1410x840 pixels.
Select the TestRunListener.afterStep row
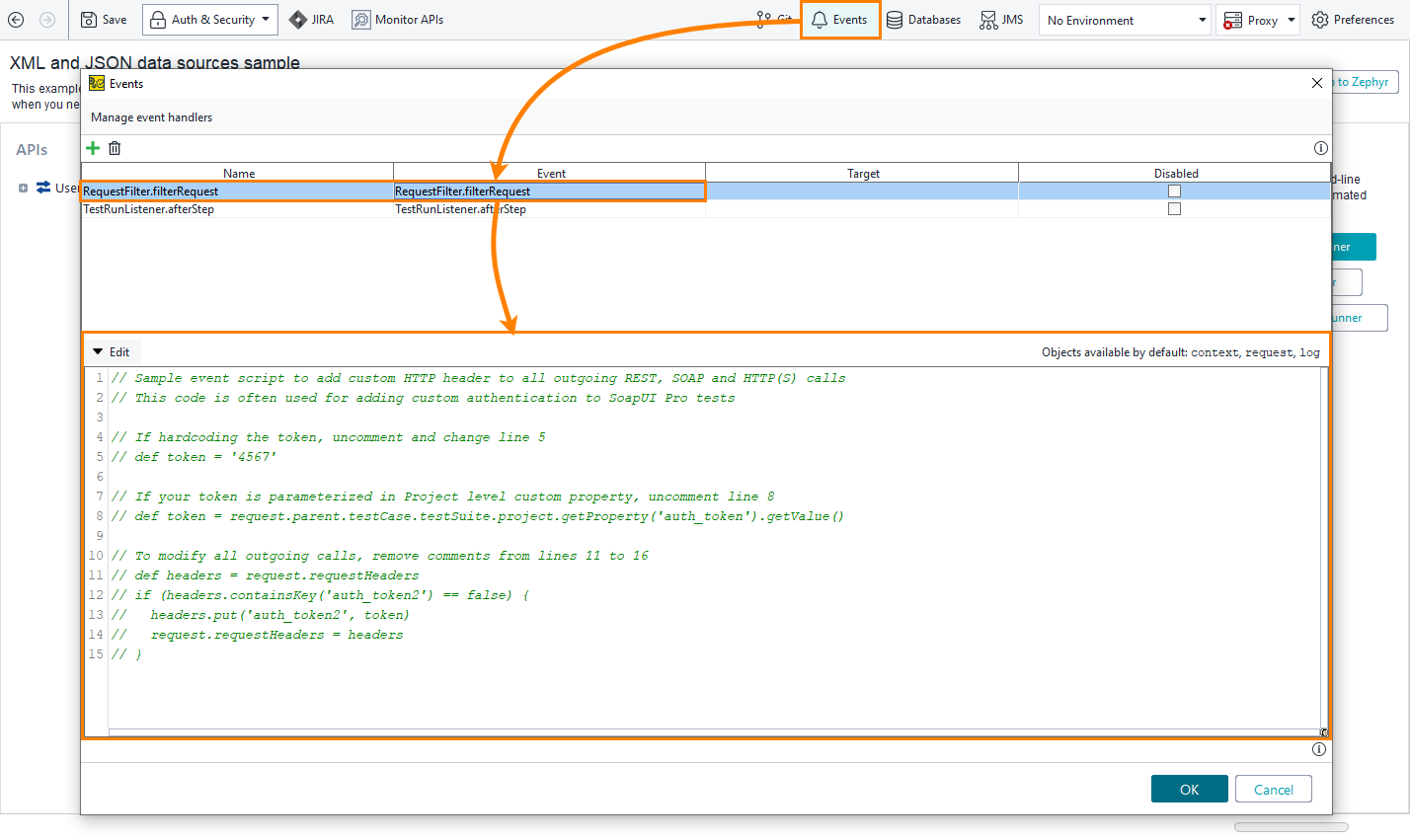point(238,208)
